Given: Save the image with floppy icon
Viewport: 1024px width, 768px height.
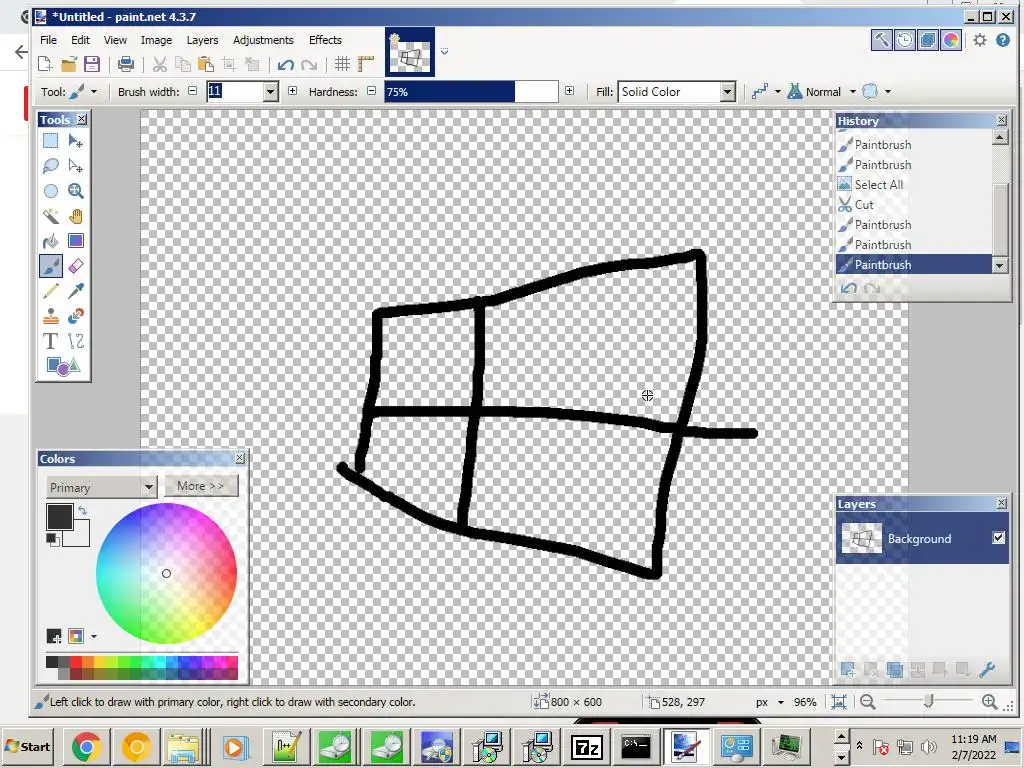Looking at the screenshot, I should click(92, 64).
